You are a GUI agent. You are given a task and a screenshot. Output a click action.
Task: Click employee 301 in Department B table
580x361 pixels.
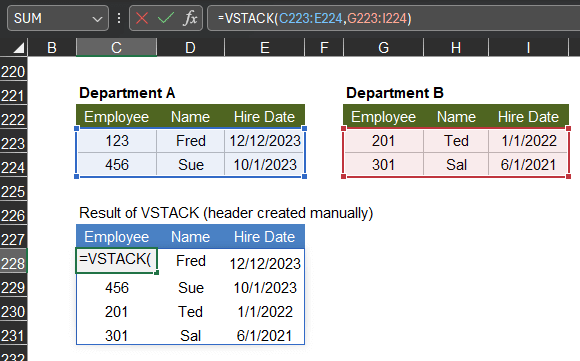coord(383,165)
